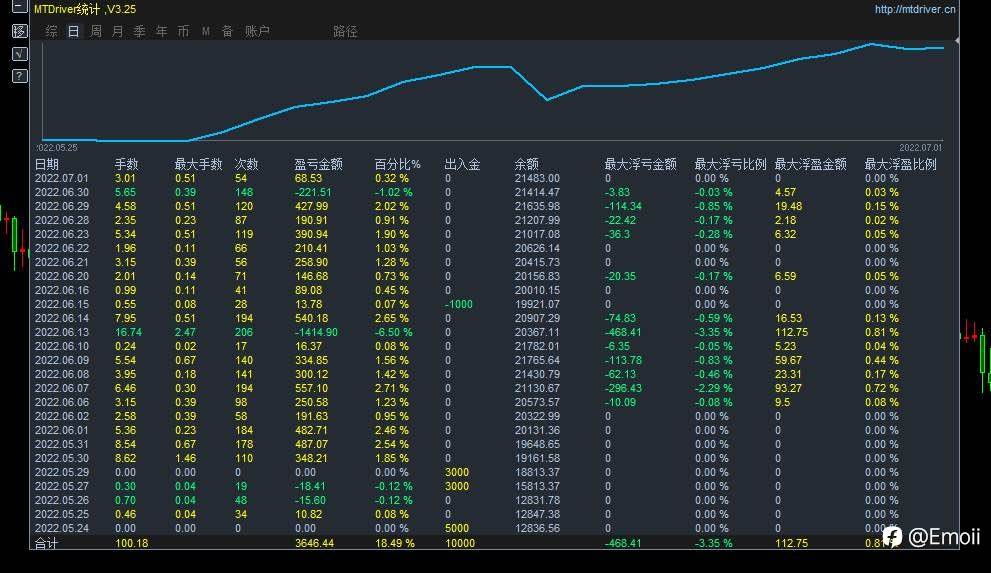
Task: Click the 百分比% column header
Action: point(398,164)
